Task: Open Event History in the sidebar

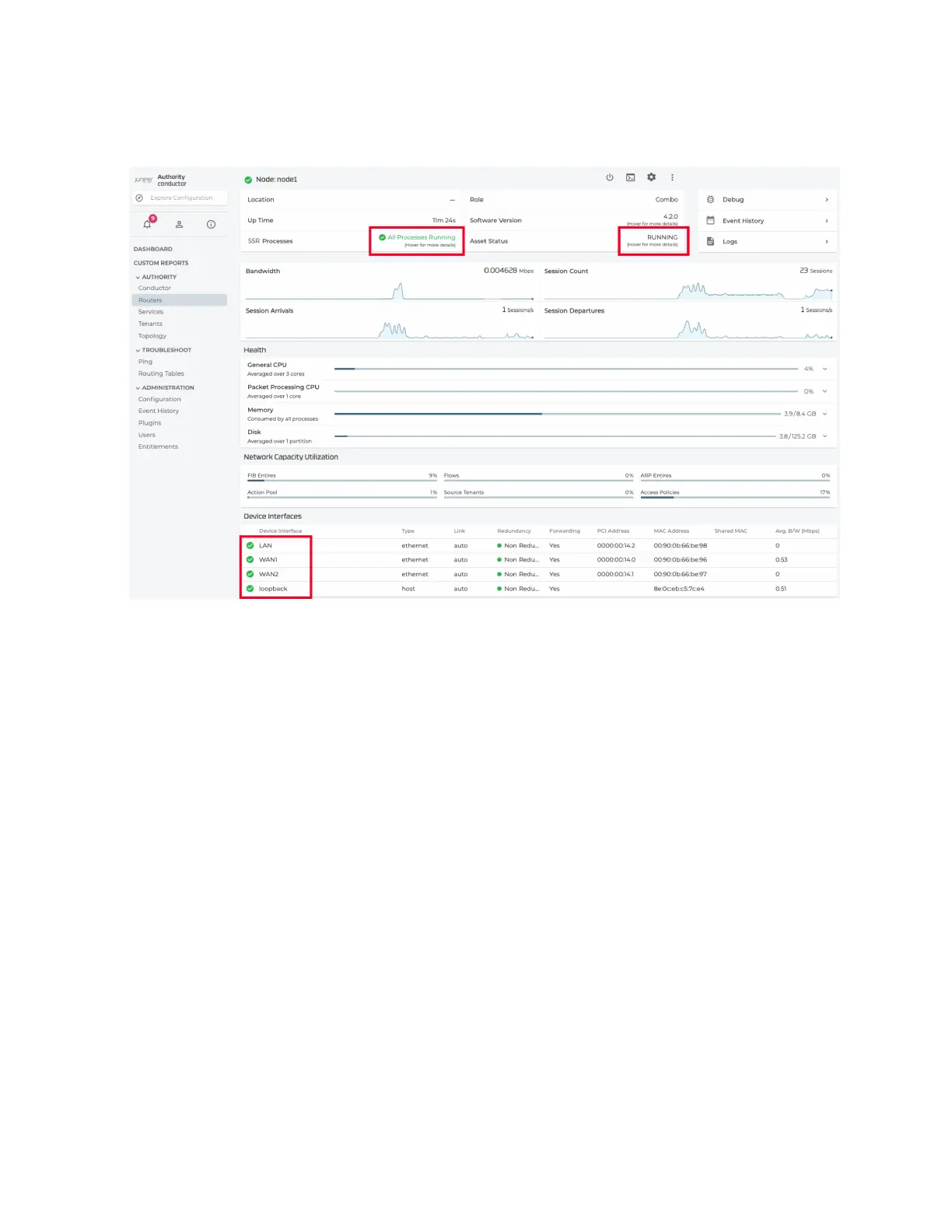Action: [x=158, y=411]
